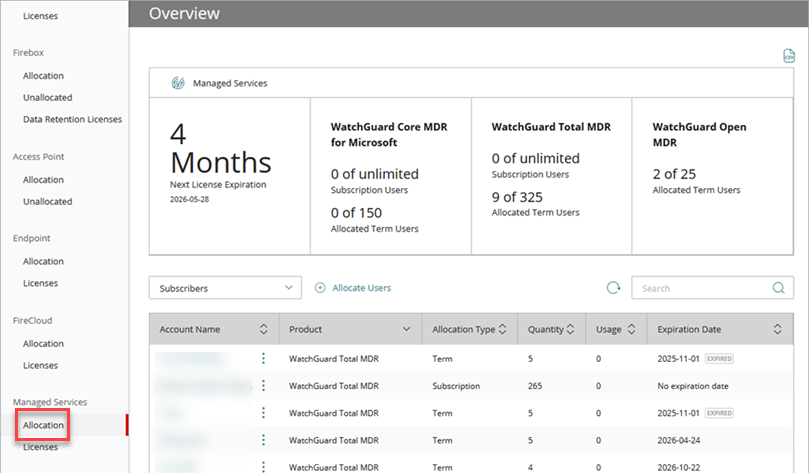809x473 pixels.
Task: Sort table by Expiration Date
Action: (777, 329)
